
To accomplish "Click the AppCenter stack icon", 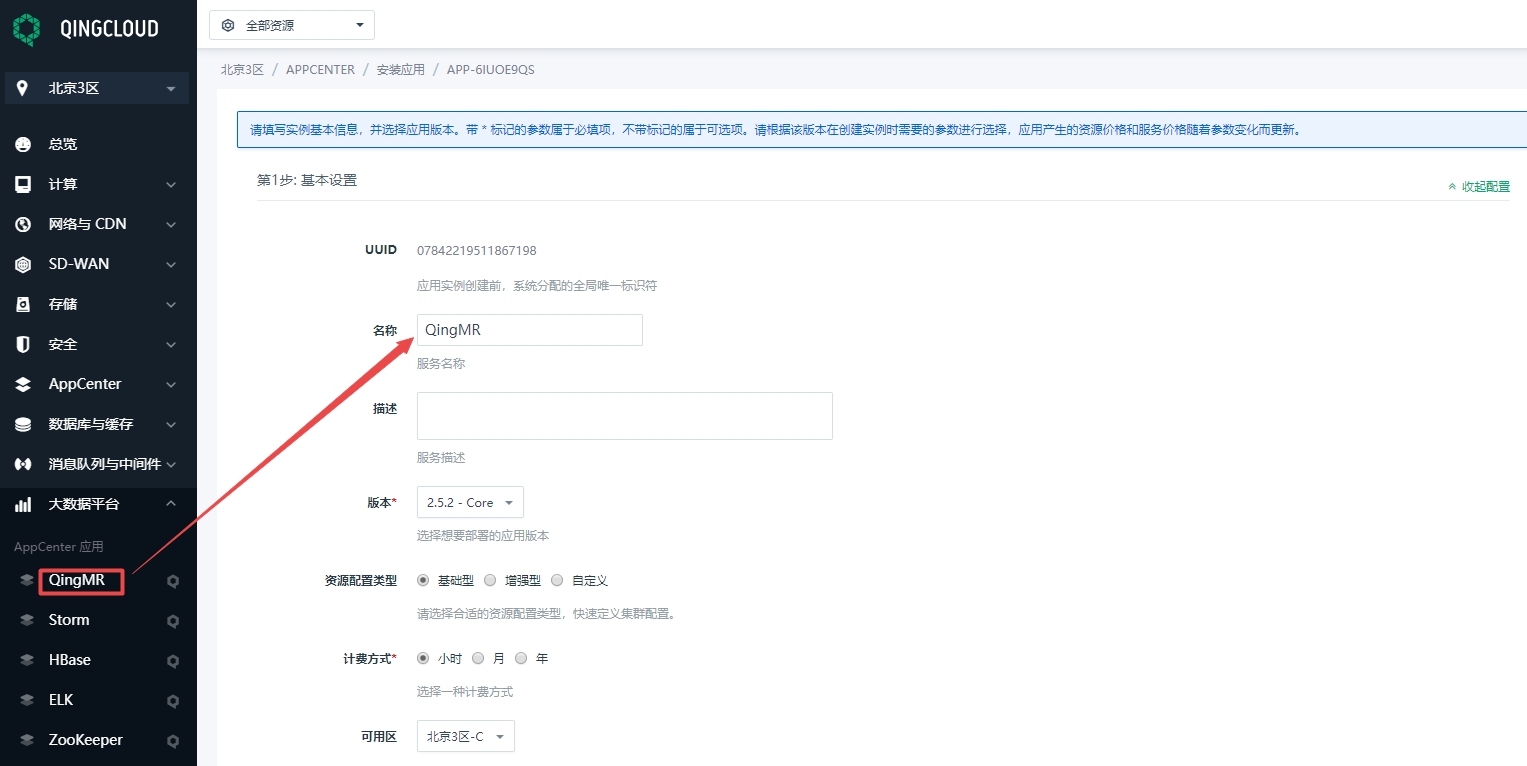I will [x=23, y=384].
